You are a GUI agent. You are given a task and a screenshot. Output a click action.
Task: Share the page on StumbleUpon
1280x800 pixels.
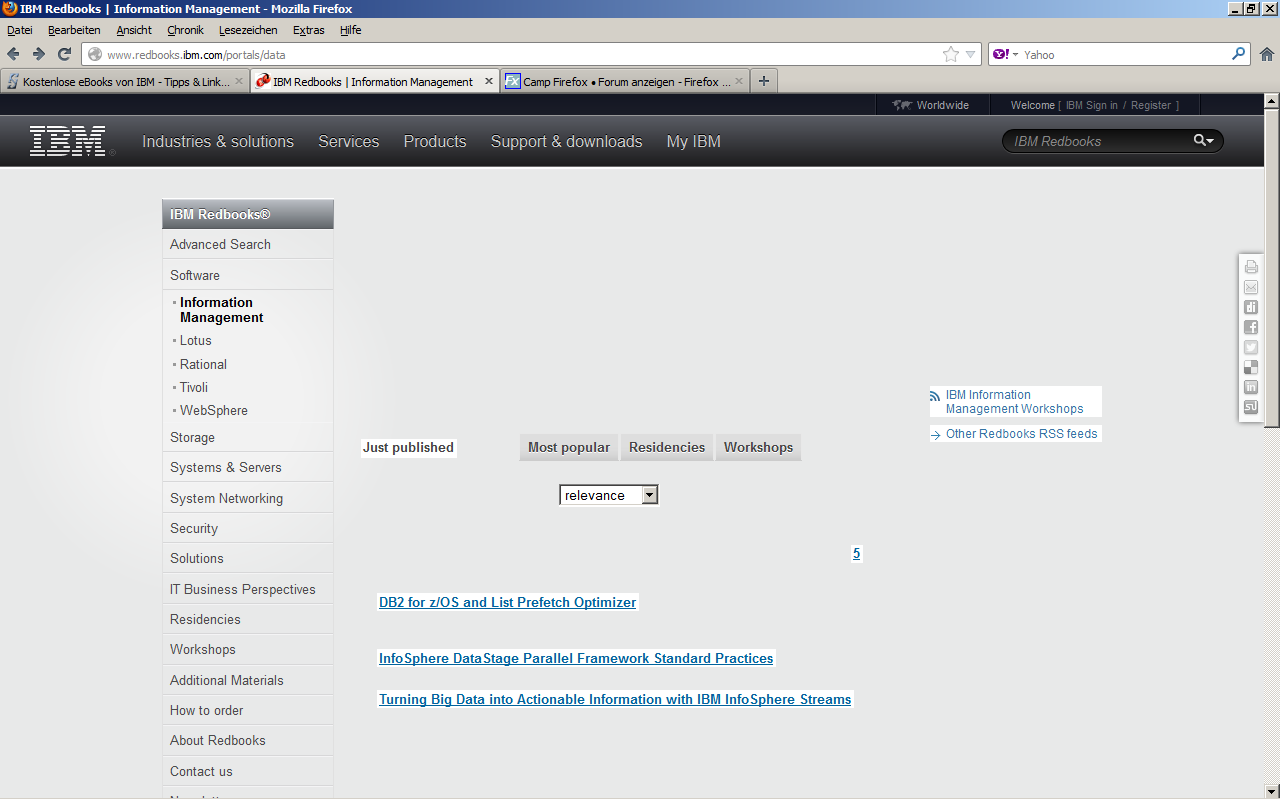1251,407
